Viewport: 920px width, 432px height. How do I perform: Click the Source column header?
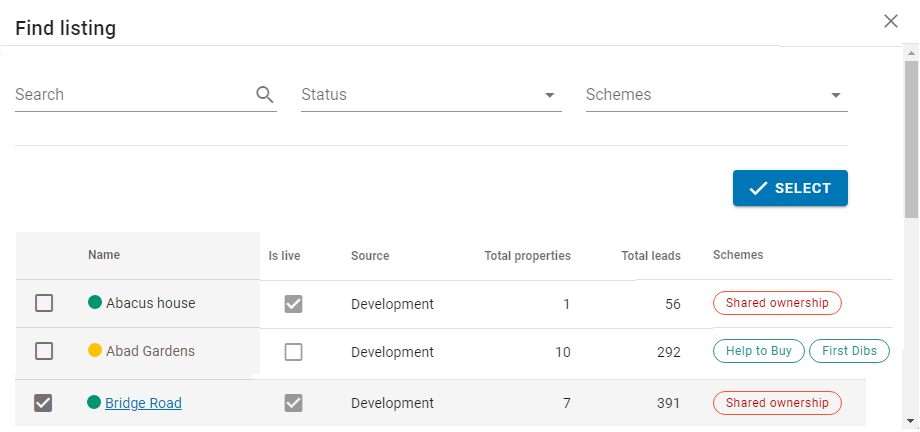click(x=370, y=256)
